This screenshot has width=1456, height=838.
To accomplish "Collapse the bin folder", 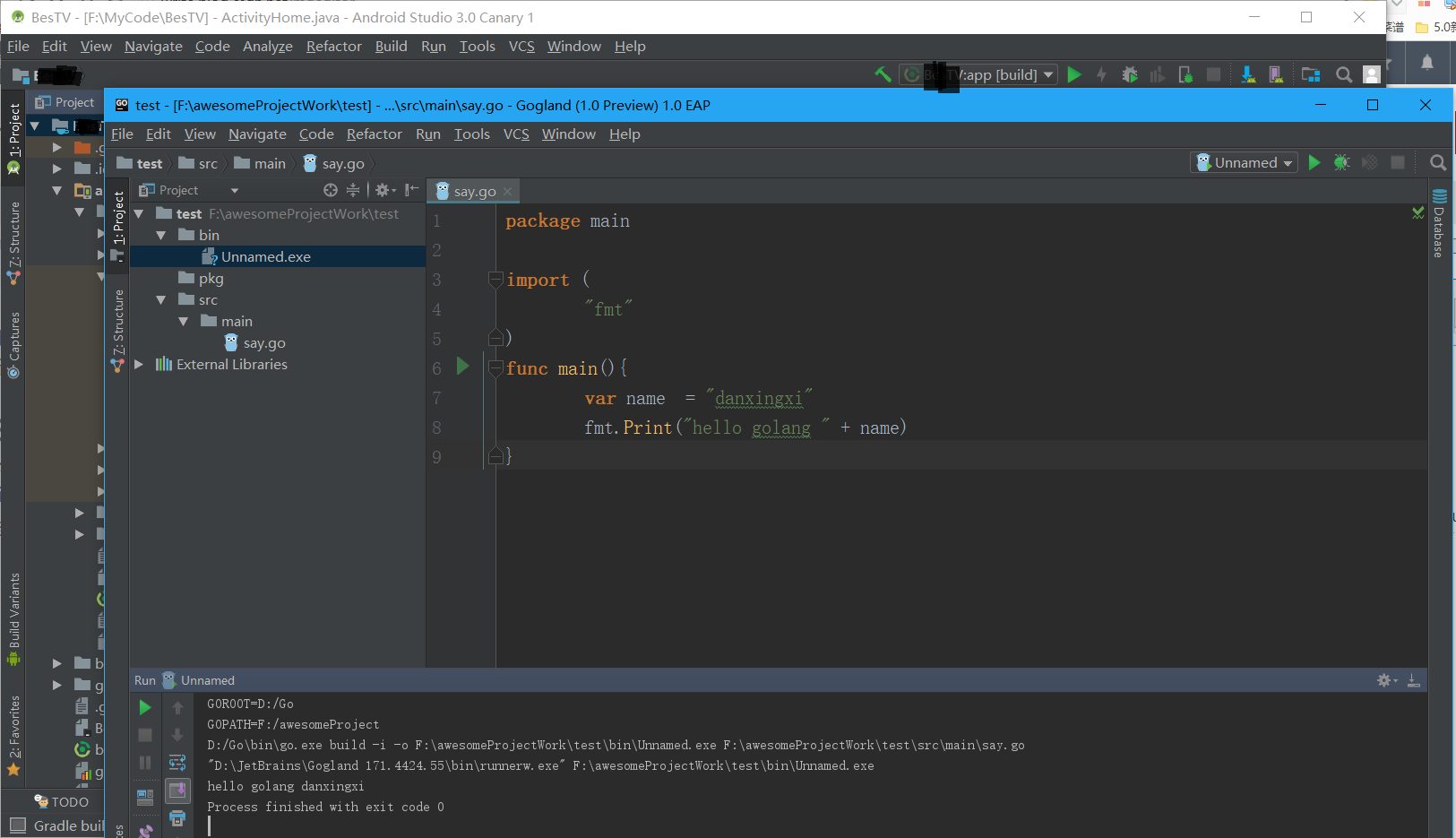I will 161,235.
